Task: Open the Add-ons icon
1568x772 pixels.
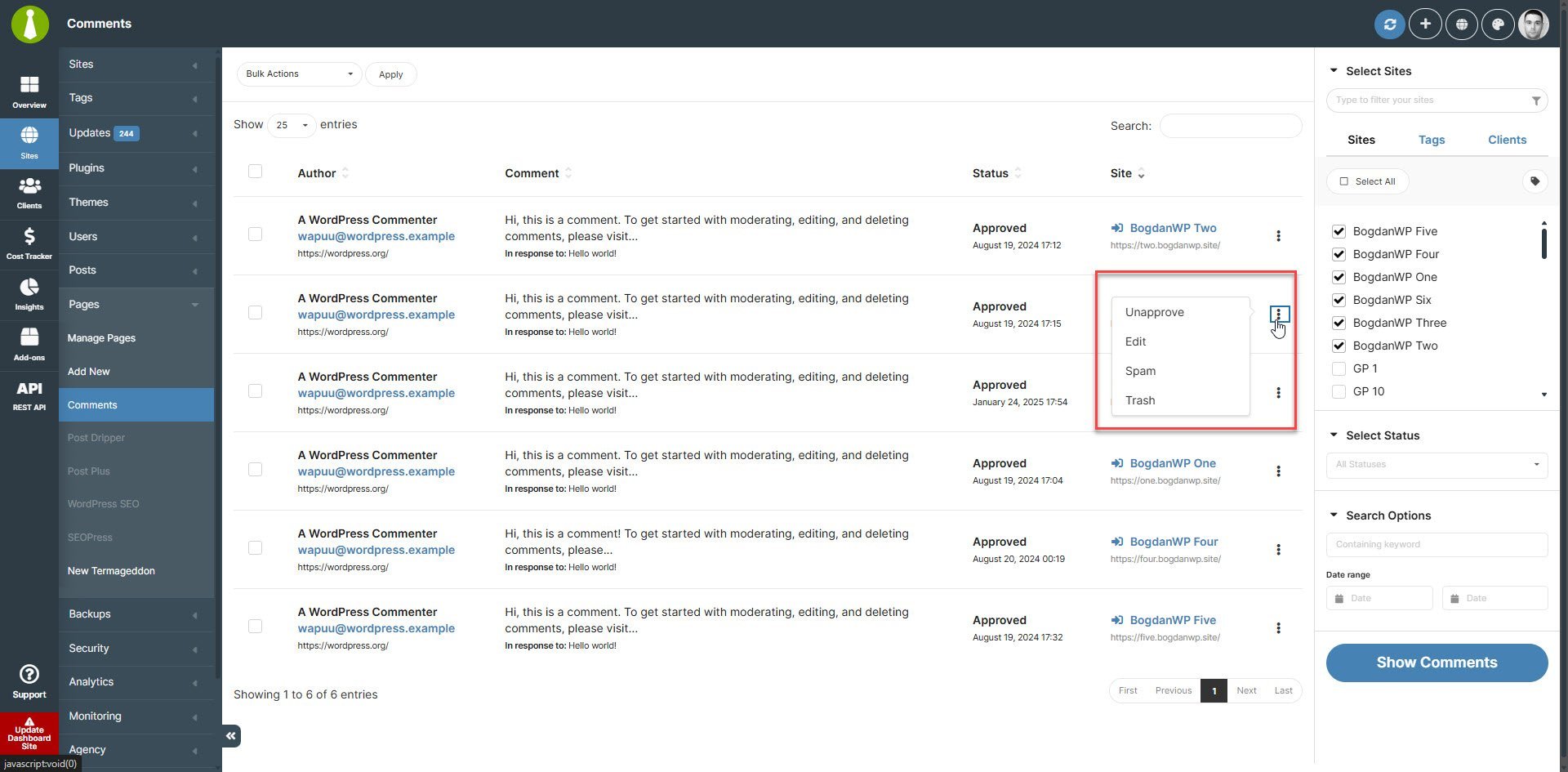Action: point(29,346)
